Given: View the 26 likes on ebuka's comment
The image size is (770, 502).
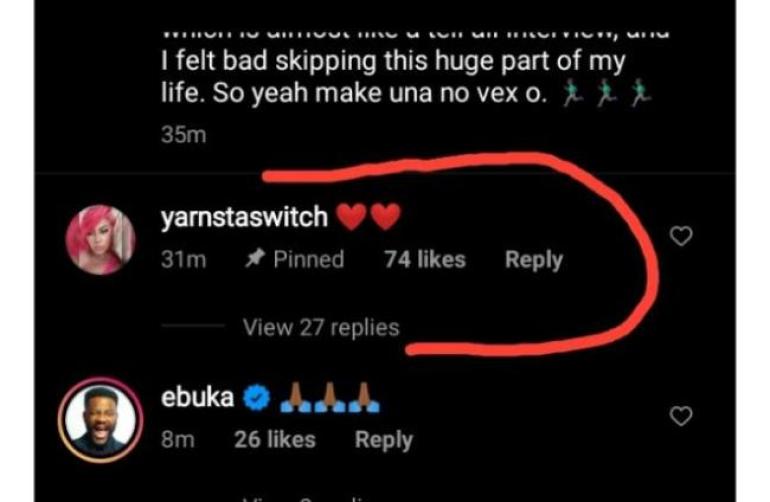Looking at the screenshot, I should click(275, 439).
